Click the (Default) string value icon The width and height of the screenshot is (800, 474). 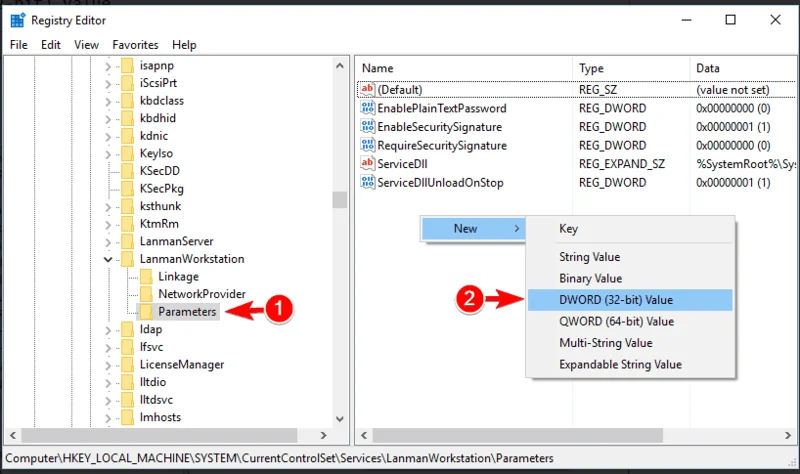pos(367,89)
